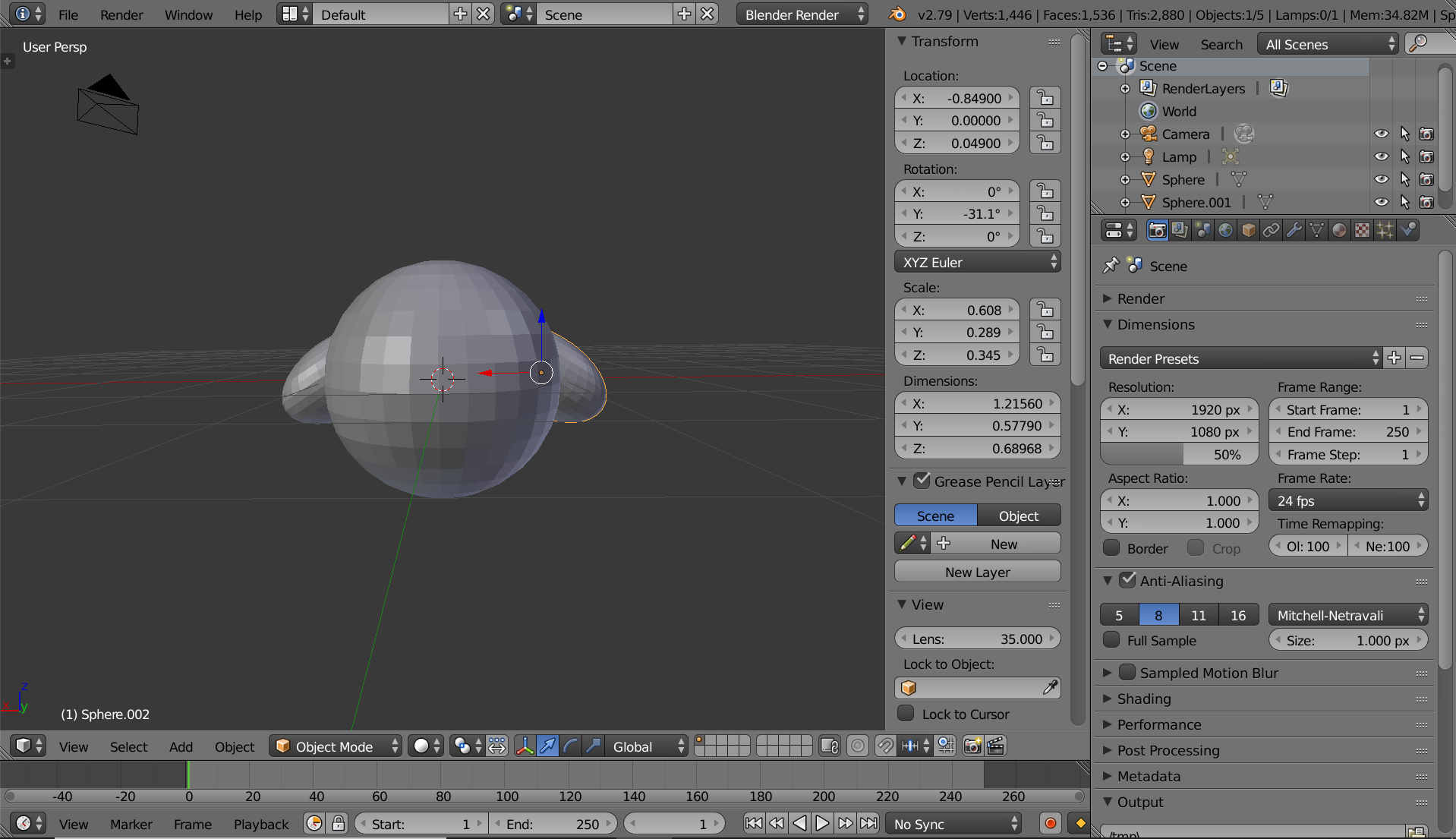The height and width of the screenshot is (839, 1456).
Task: Toggle renderability camera for Lamp in outliner
Action: pyautogui.click(x=1427, y=157)
